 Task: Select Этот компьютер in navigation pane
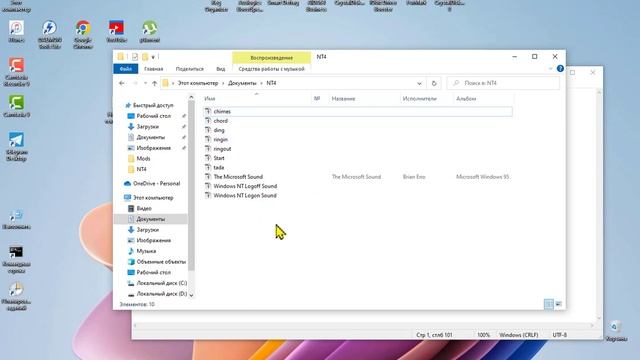tap(153, 198)
